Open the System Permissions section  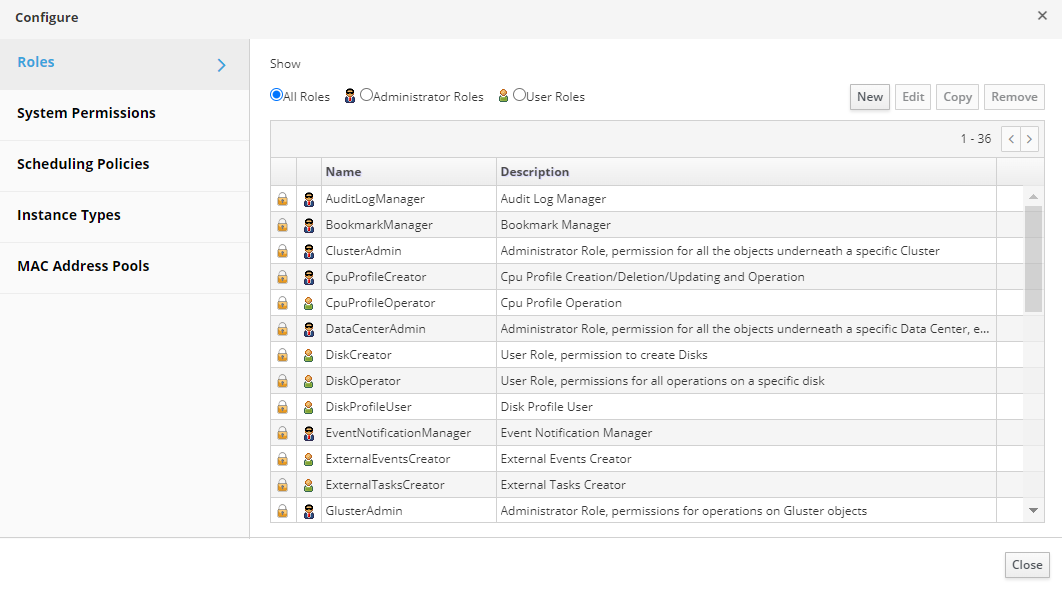coord(86,113)
